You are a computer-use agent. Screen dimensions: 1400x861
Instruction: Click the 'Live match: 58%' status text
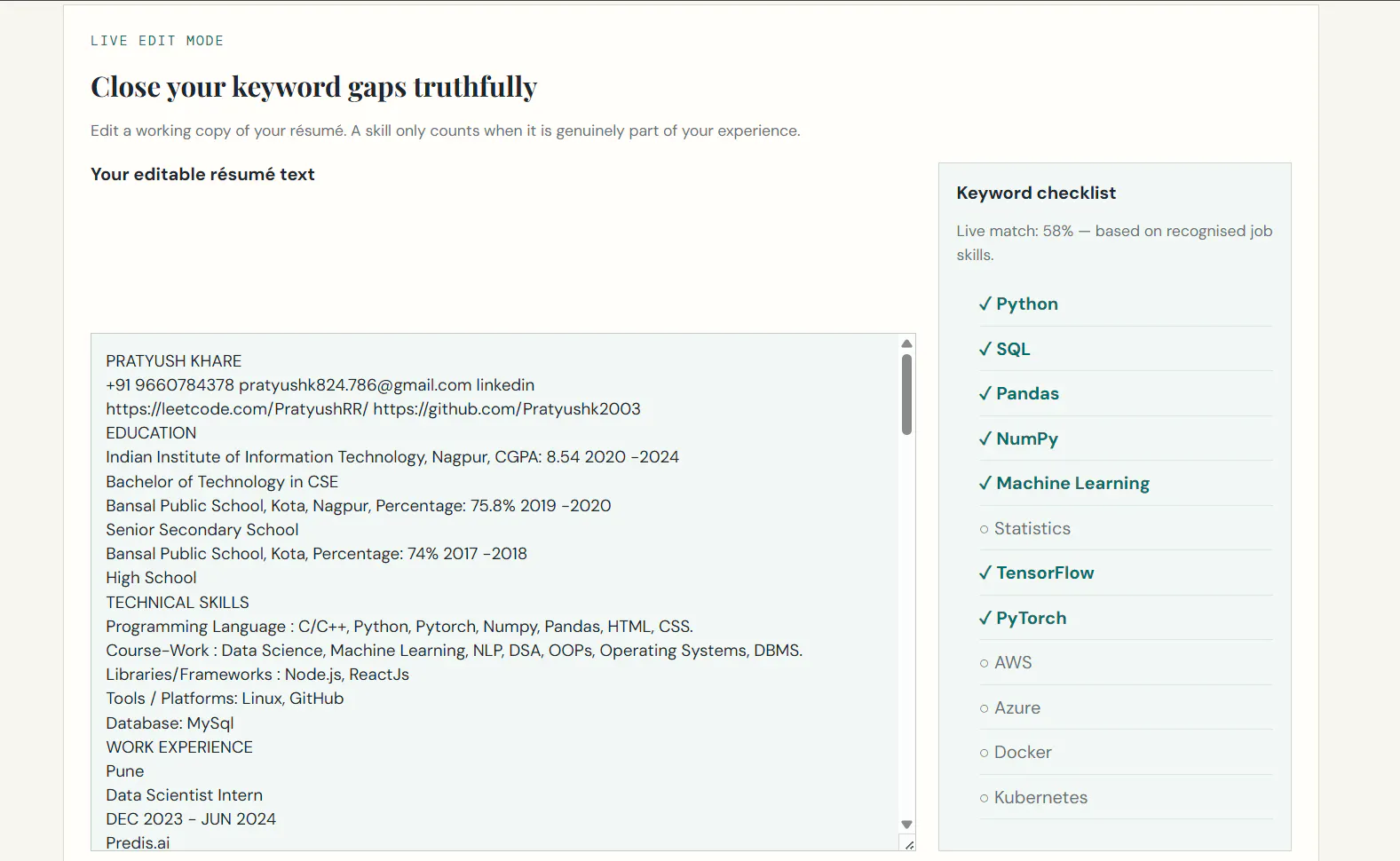[1015, 231]
